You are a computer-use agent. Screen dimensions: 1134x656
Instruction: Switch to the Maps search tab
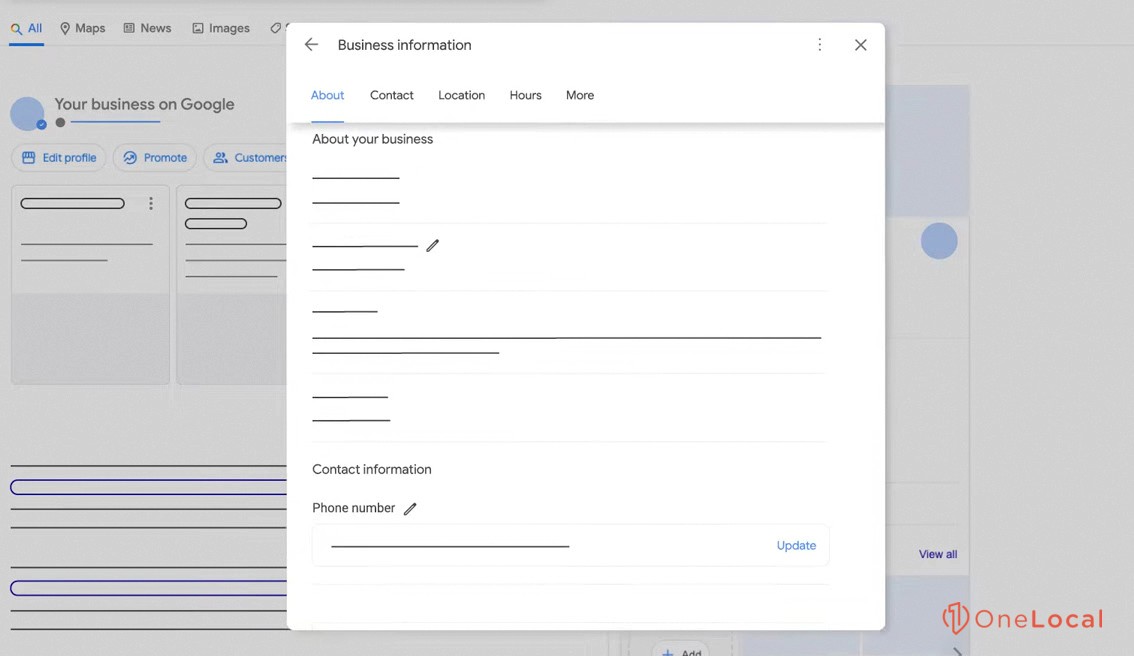tap(82, 28)
